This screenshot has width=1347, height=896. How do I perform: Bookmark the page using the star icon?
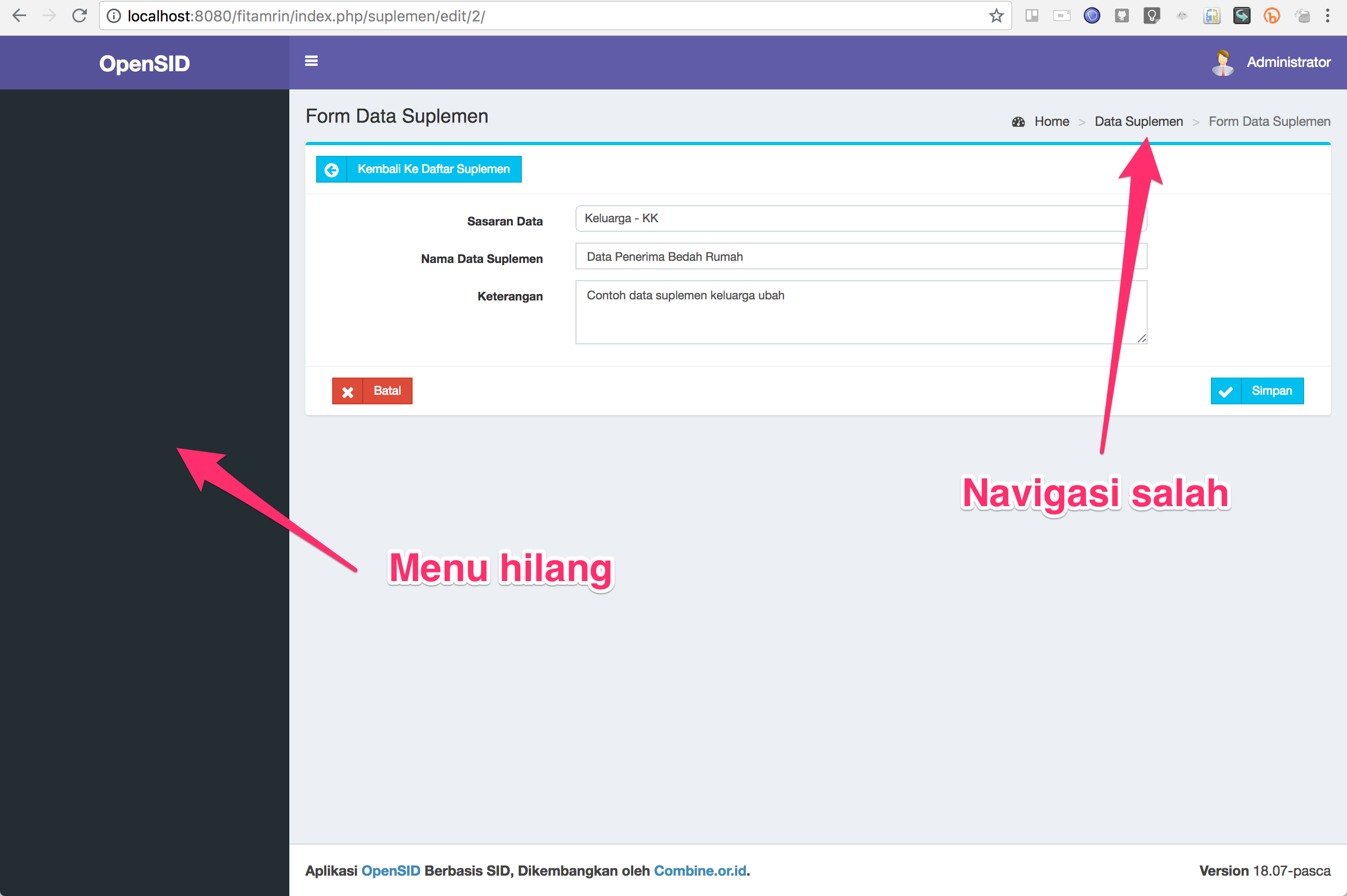click(997, 16)
